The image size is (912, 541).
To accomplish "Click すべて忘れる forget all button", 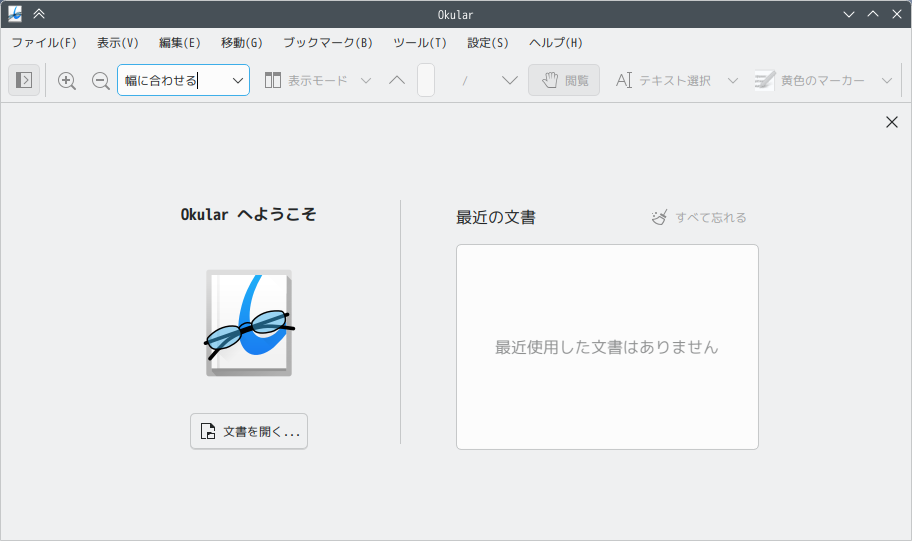I will click(x=699, y=218).
